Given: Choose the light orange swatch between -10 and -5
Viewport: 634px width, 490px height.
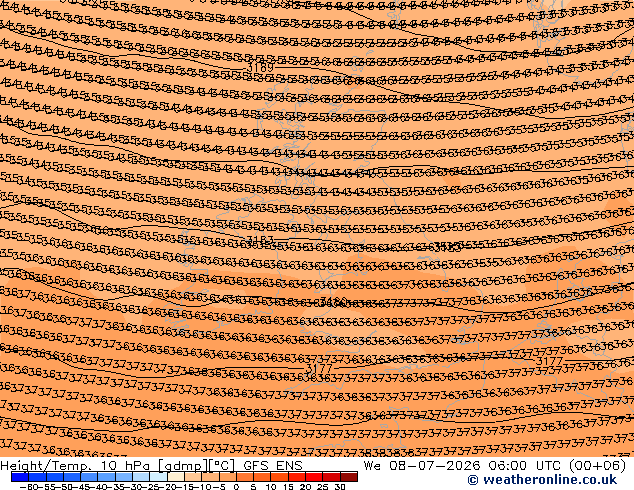Looking at the screenshot, I should pos(210,477).
